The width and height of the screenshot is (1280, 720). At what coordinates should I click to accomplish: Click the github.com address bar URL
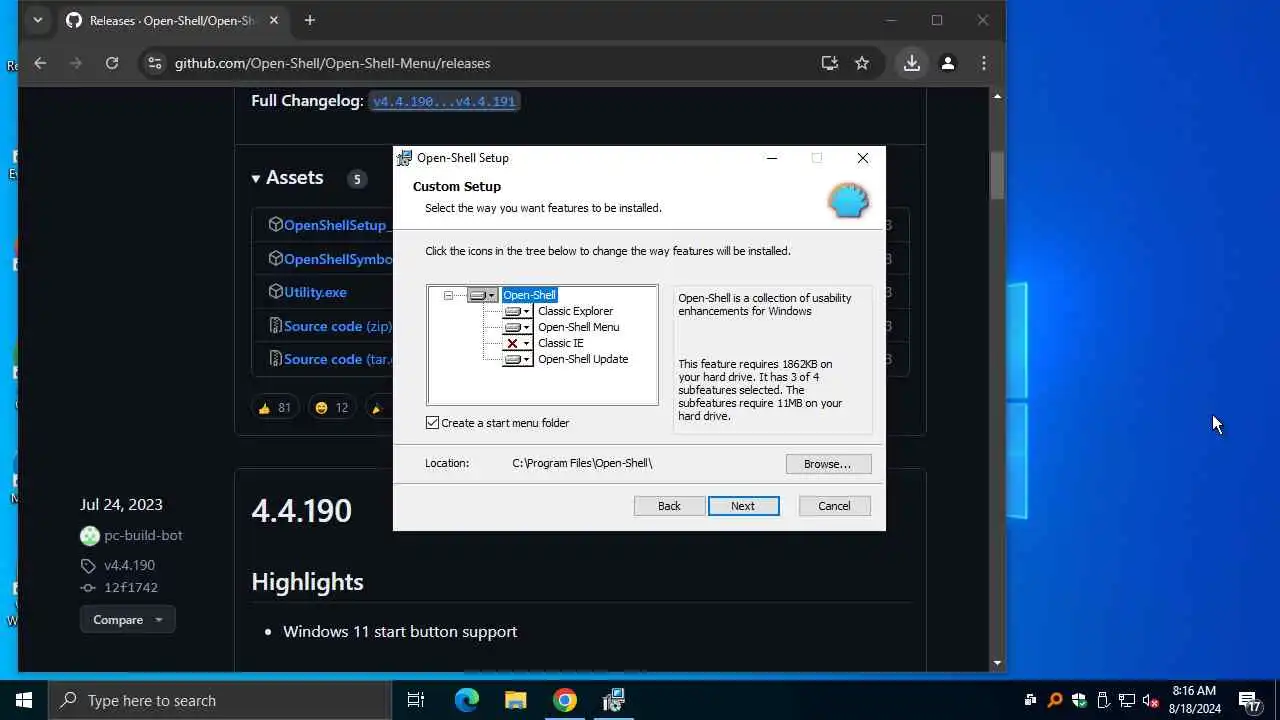[x=332, y=63]
